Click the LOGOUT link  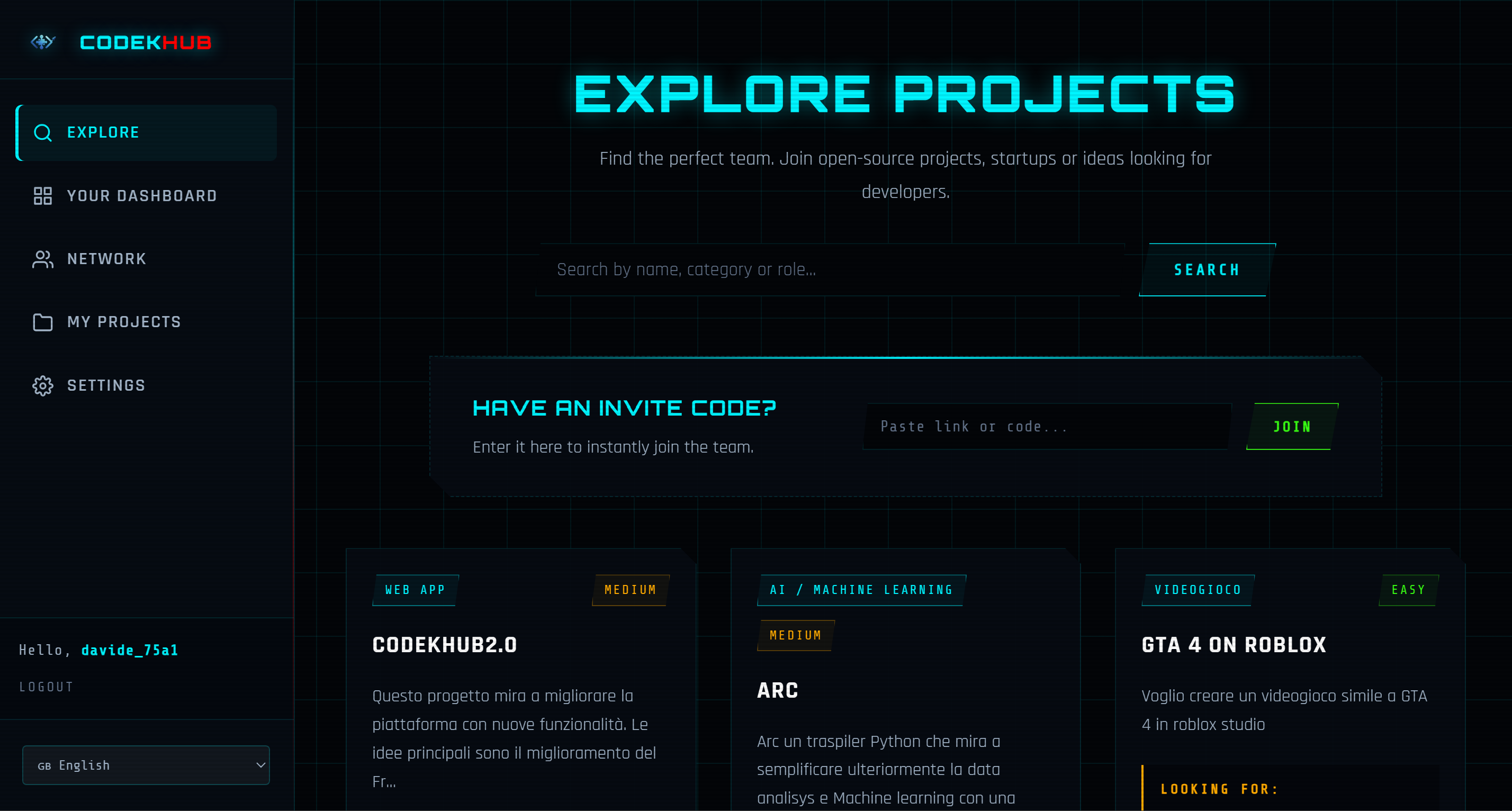[x=47, y=686]
